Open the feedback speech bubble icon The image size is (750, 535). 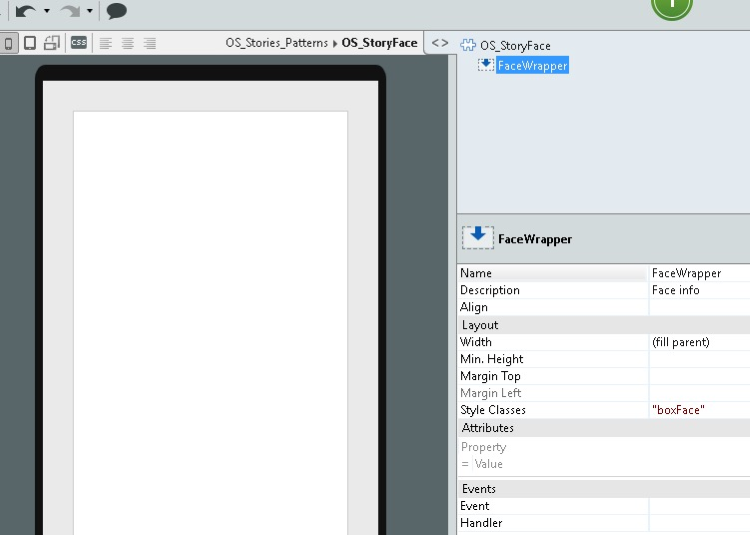[x=116, y=11]
